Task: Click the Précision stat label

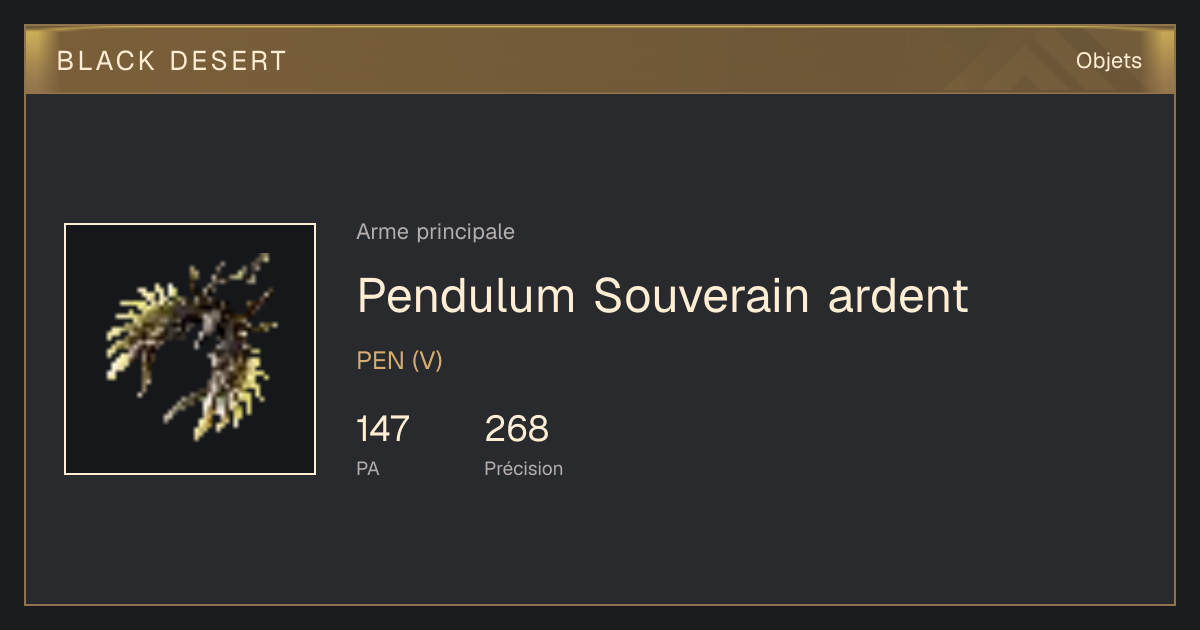Action: 523,468
